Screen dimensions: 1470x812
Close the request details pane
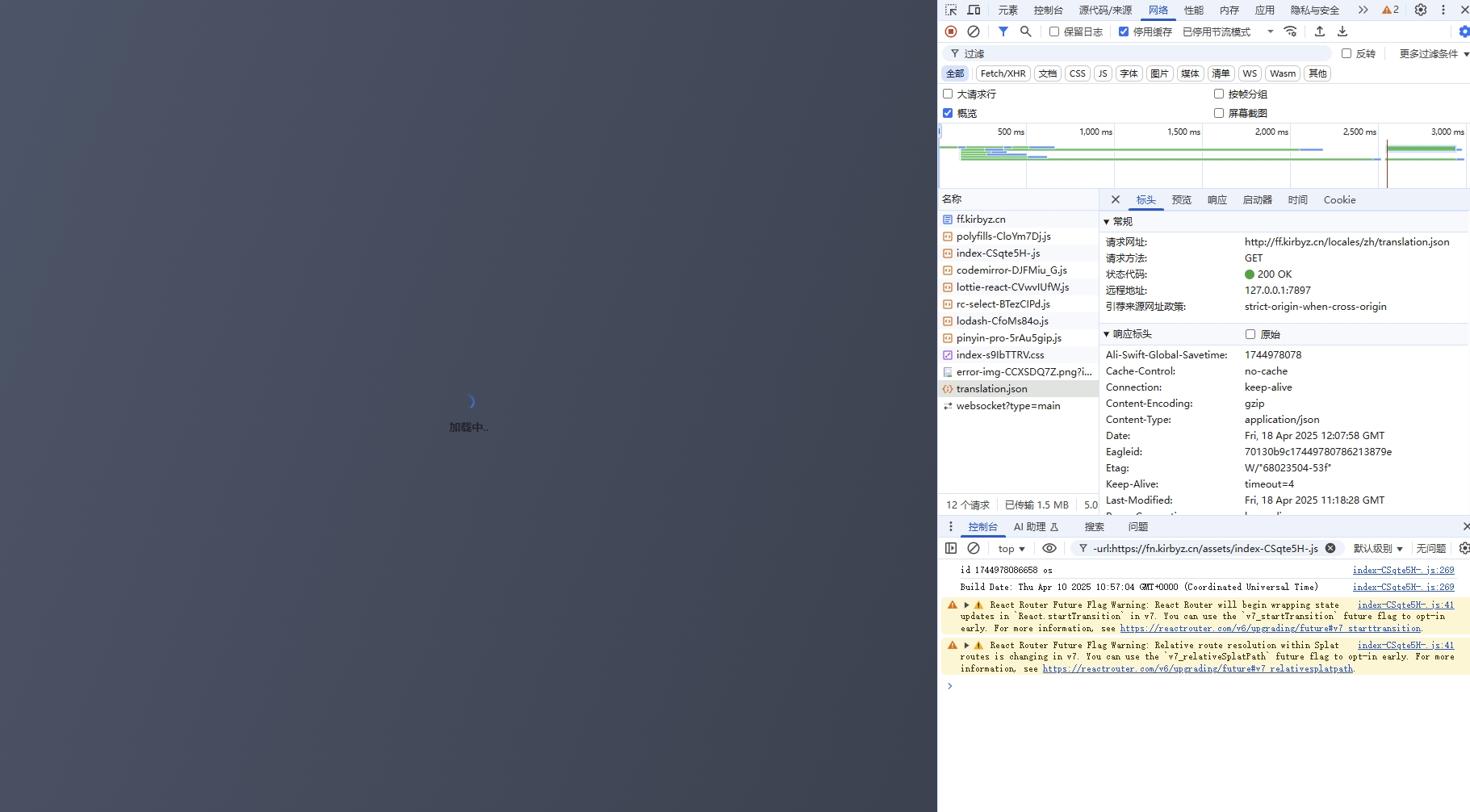[1116, 199]
